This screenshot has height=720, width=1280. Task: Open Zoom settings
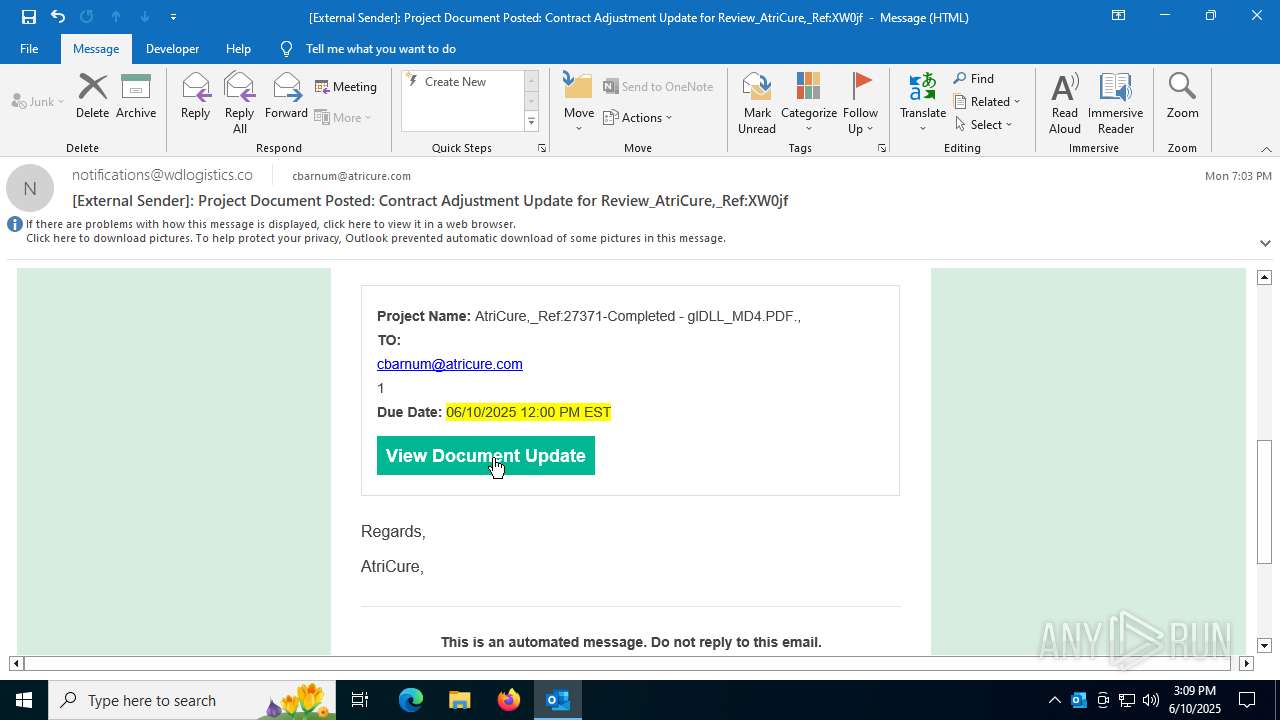1182,97
